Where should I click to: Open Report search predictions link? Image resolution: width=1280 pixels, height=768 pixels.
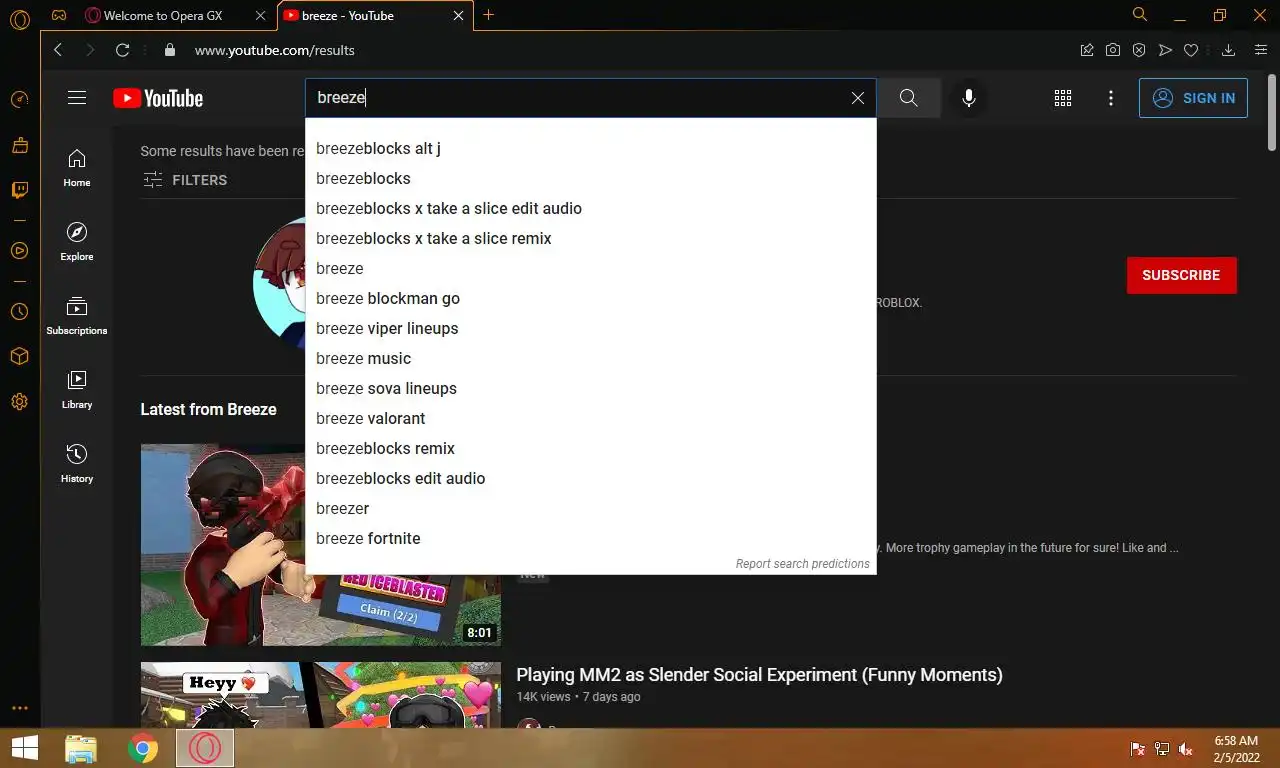[802, 564]
